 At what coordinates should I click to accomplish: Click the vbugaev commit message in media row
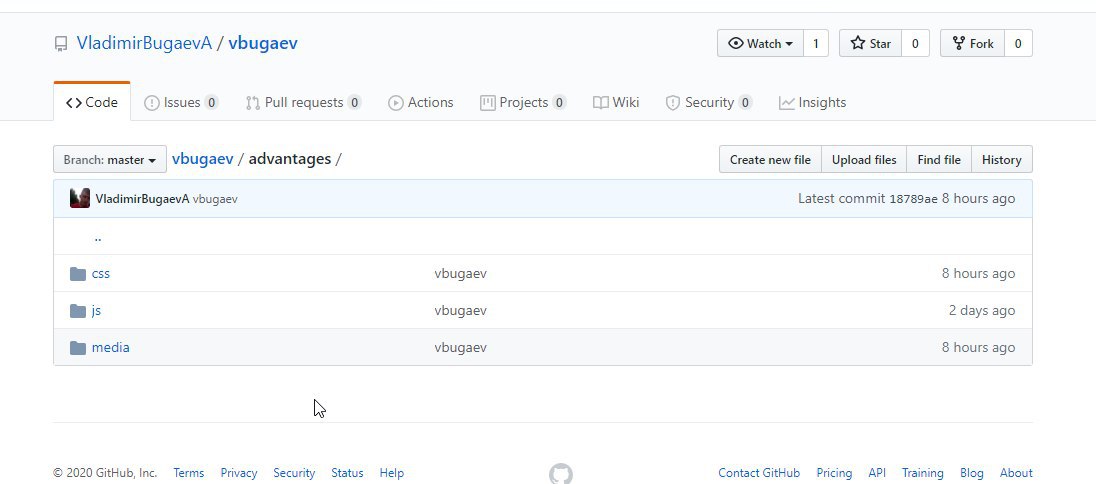(x=461, y=348)
